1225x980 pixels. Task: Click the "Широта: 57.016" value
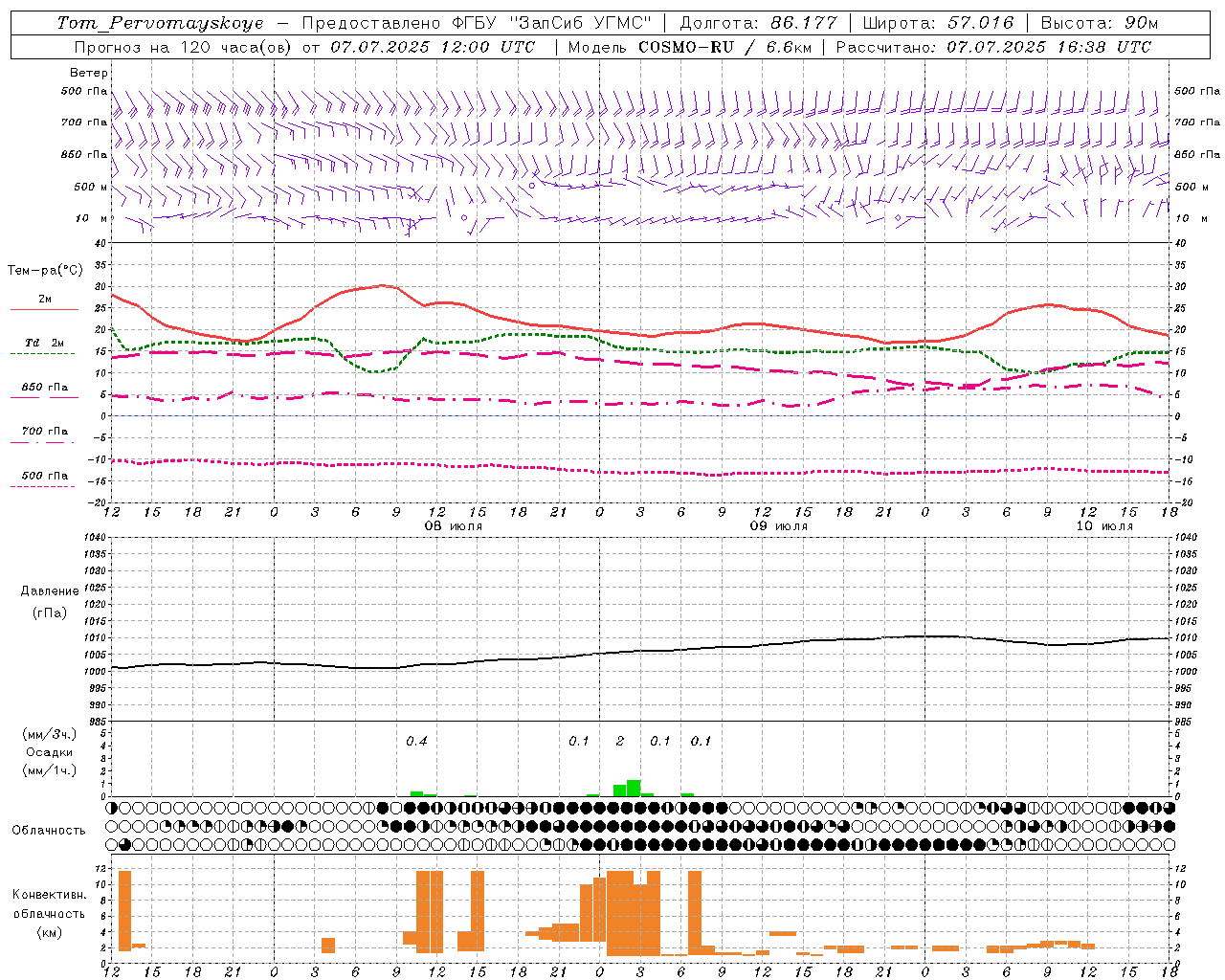pyautogui.click(x=938, y=23)
